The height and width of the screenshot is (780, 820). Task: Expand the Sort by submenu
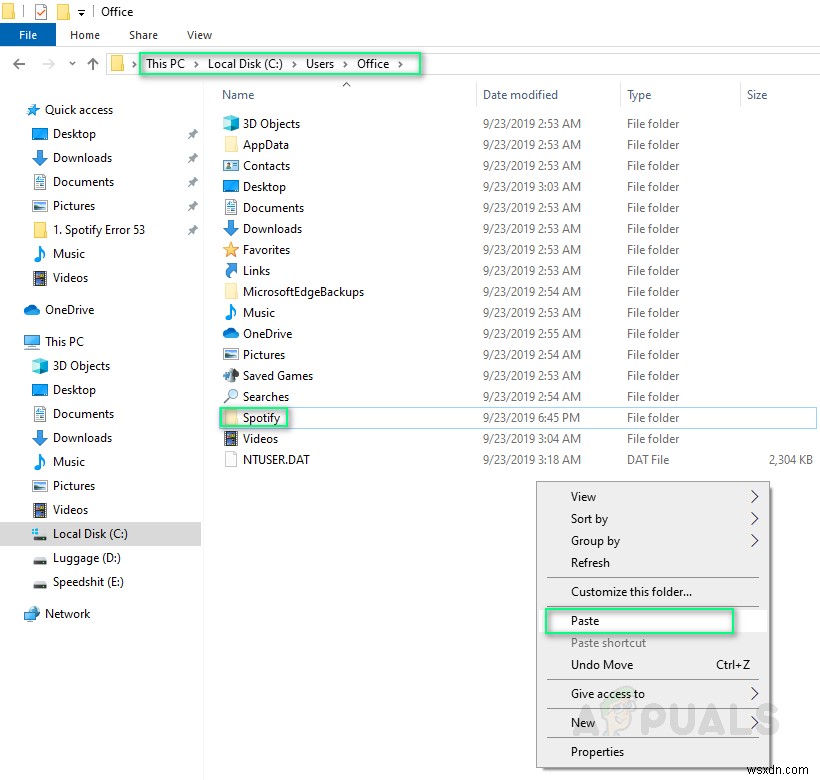pos(588,518)
